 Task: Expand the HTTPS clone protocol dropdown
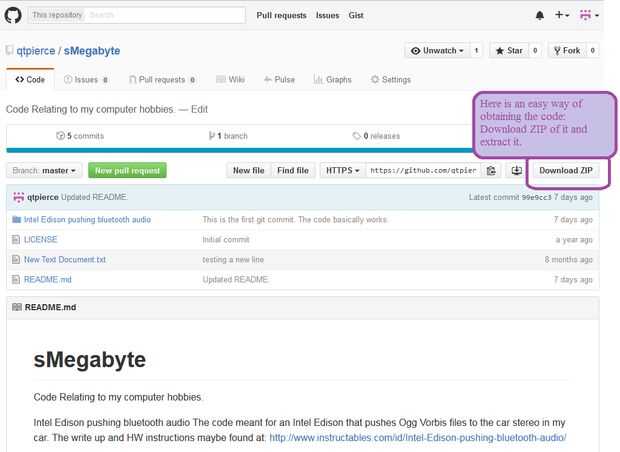[x=343, y=170]
